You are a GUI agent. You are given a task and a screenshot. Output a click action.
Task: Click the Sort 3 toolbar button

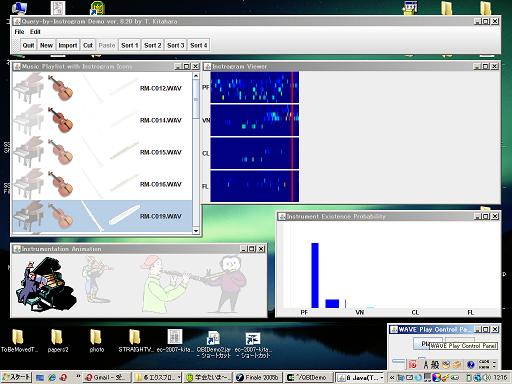pos(176,45)
